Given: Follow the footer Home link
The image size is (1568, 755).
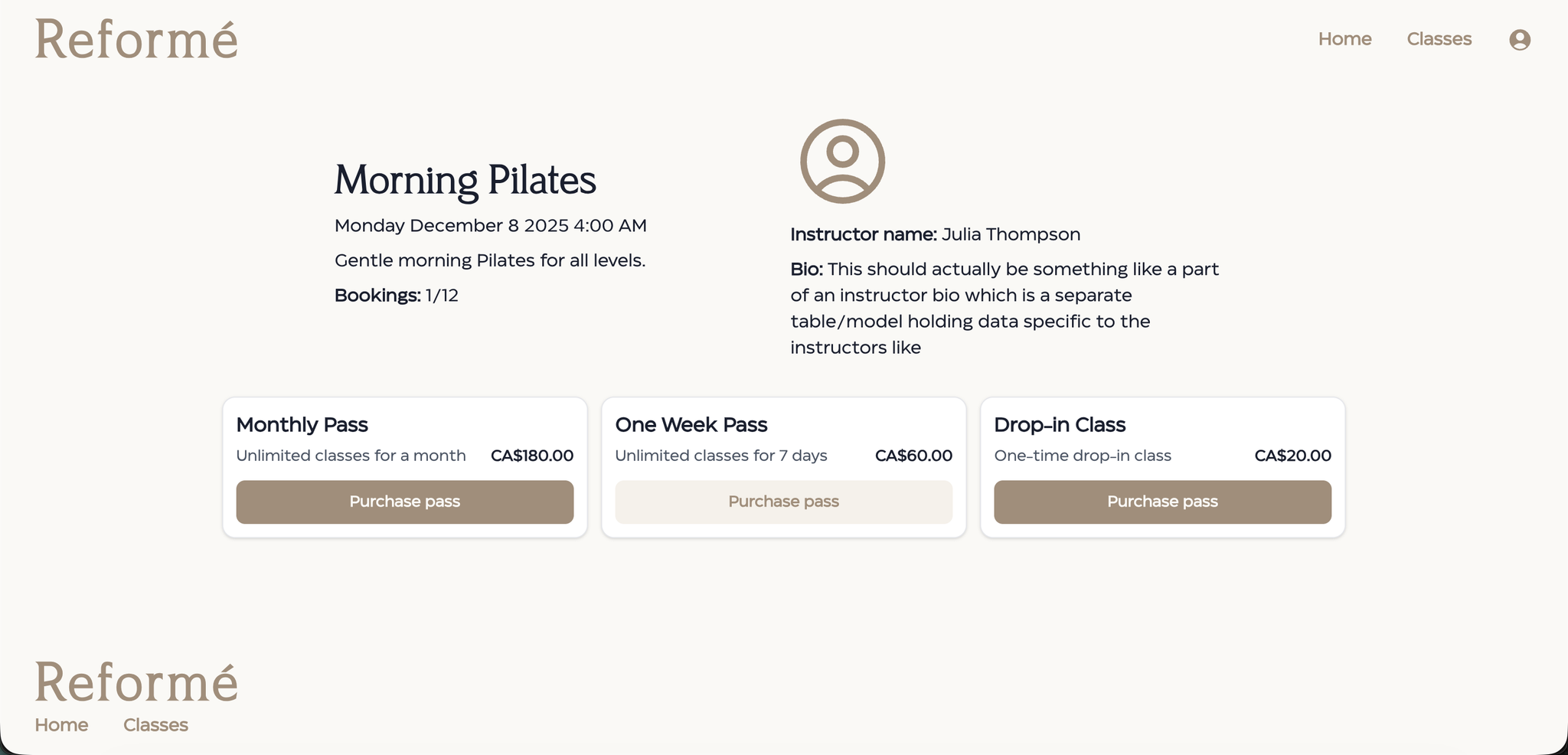Looking at the screenshot, I should [x=61, y=725].
